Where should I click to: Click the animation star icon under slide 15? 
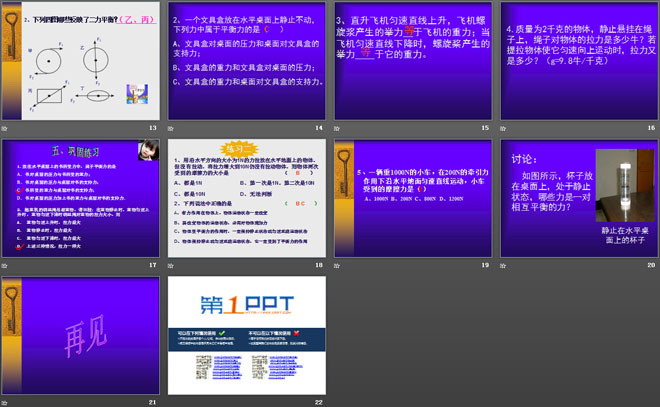[x=337, y=128]
